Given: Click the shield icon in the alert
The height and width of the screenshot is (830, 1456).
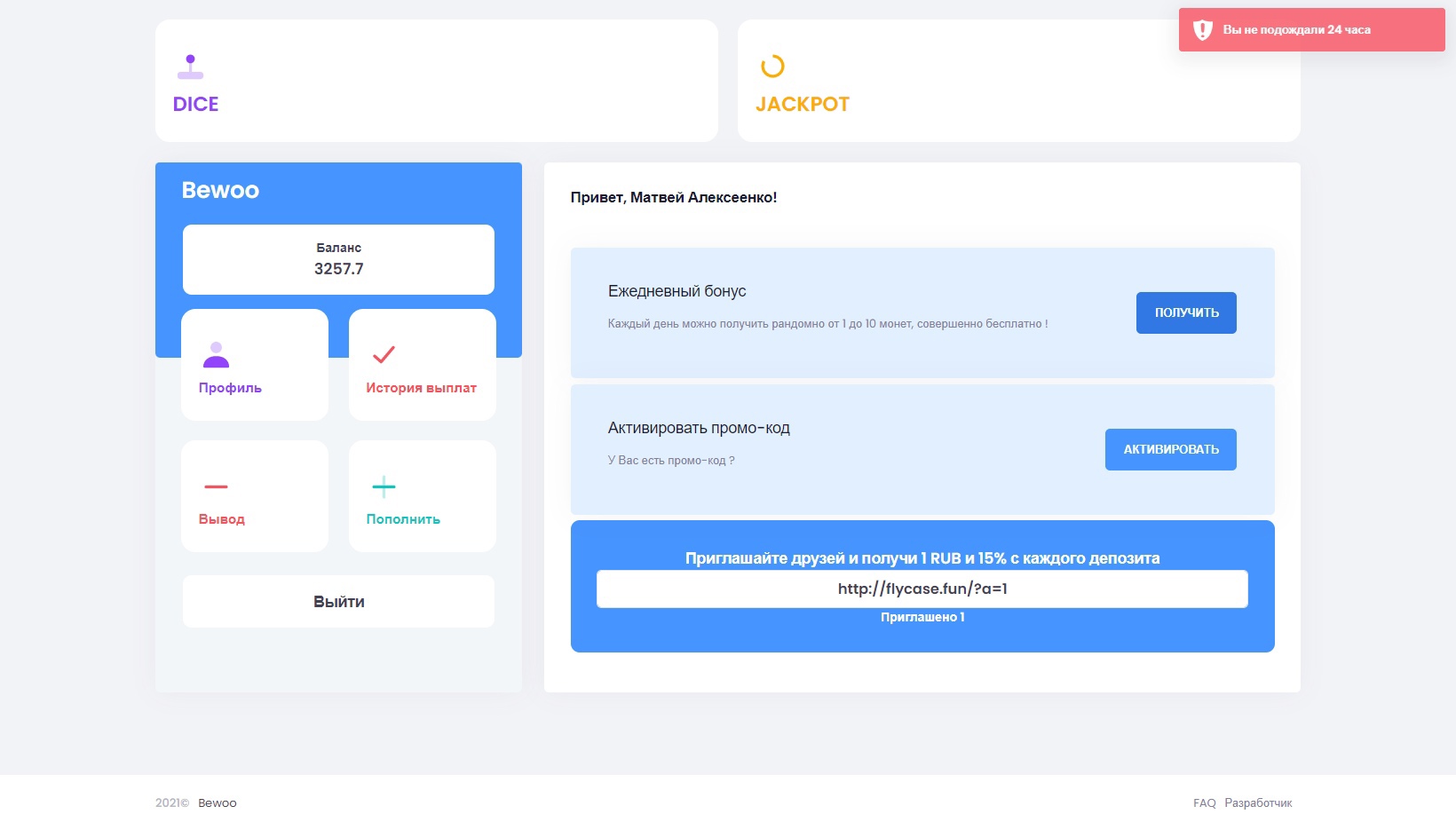Looking at the screenshot, I should tap(1202, 30).
